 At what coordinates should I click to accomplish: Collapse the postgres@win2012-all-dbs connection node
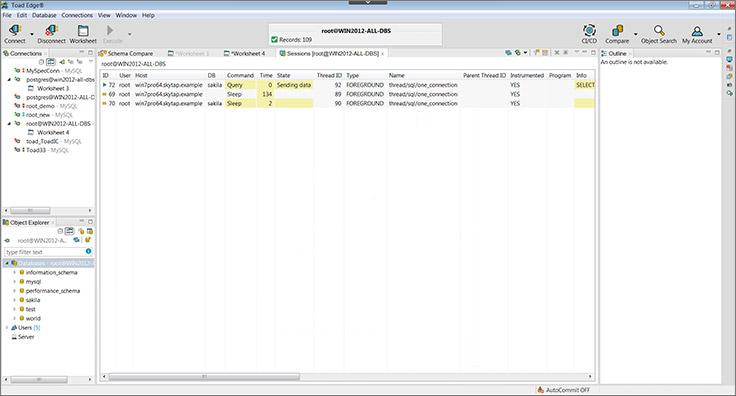pos(9,80)
